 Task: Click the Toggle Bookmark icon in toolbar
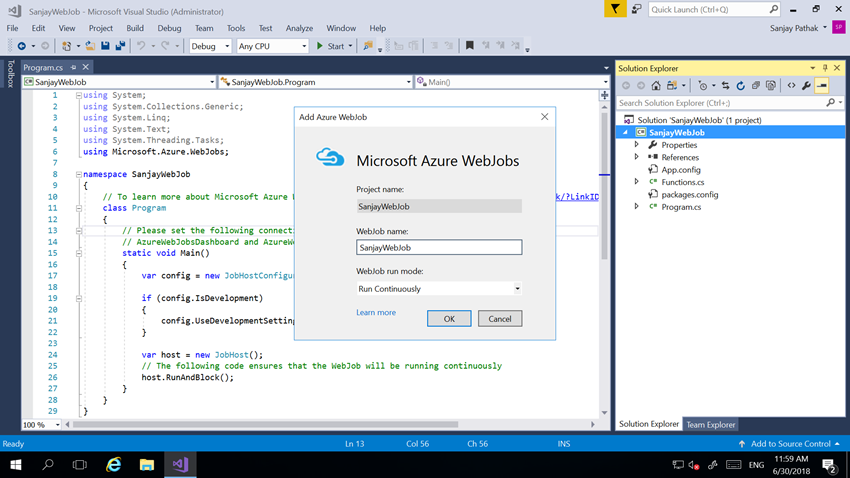[469, 46]
